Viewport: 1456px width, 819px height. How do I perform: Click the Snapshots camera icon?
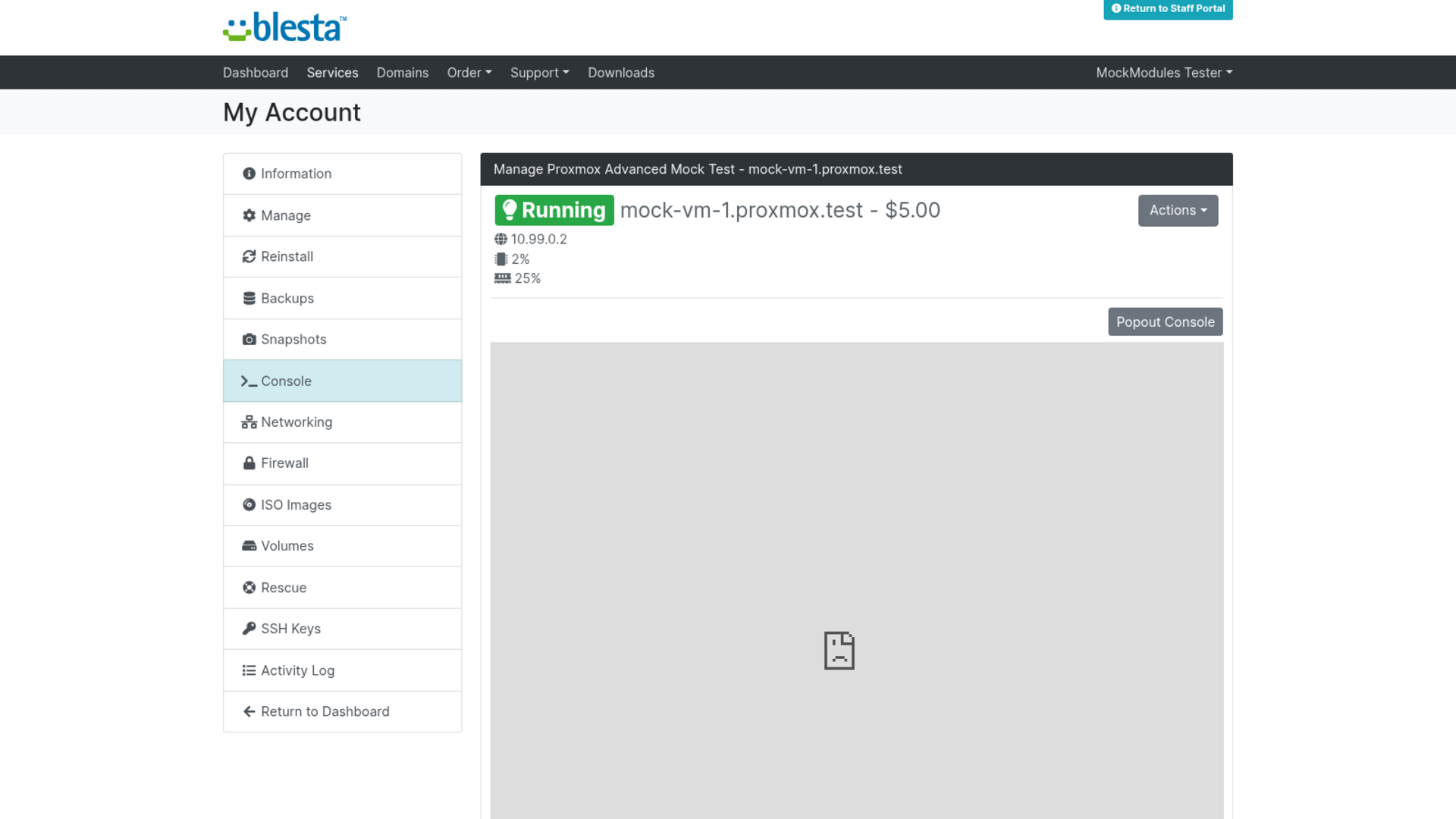coord(249,339)
